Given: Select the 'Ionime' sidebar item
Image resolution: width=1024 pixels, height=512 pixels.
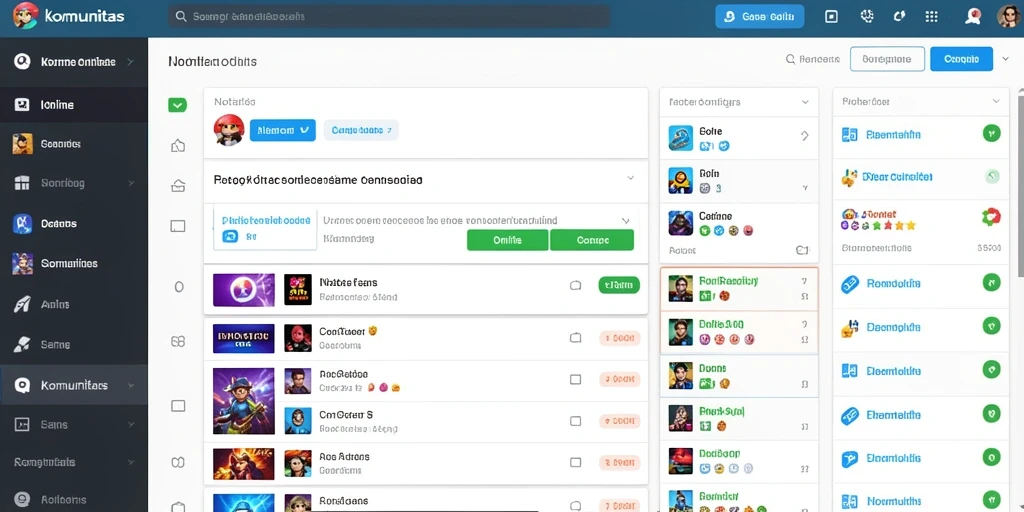Looking at the screenshot, I should click(74, 104).
